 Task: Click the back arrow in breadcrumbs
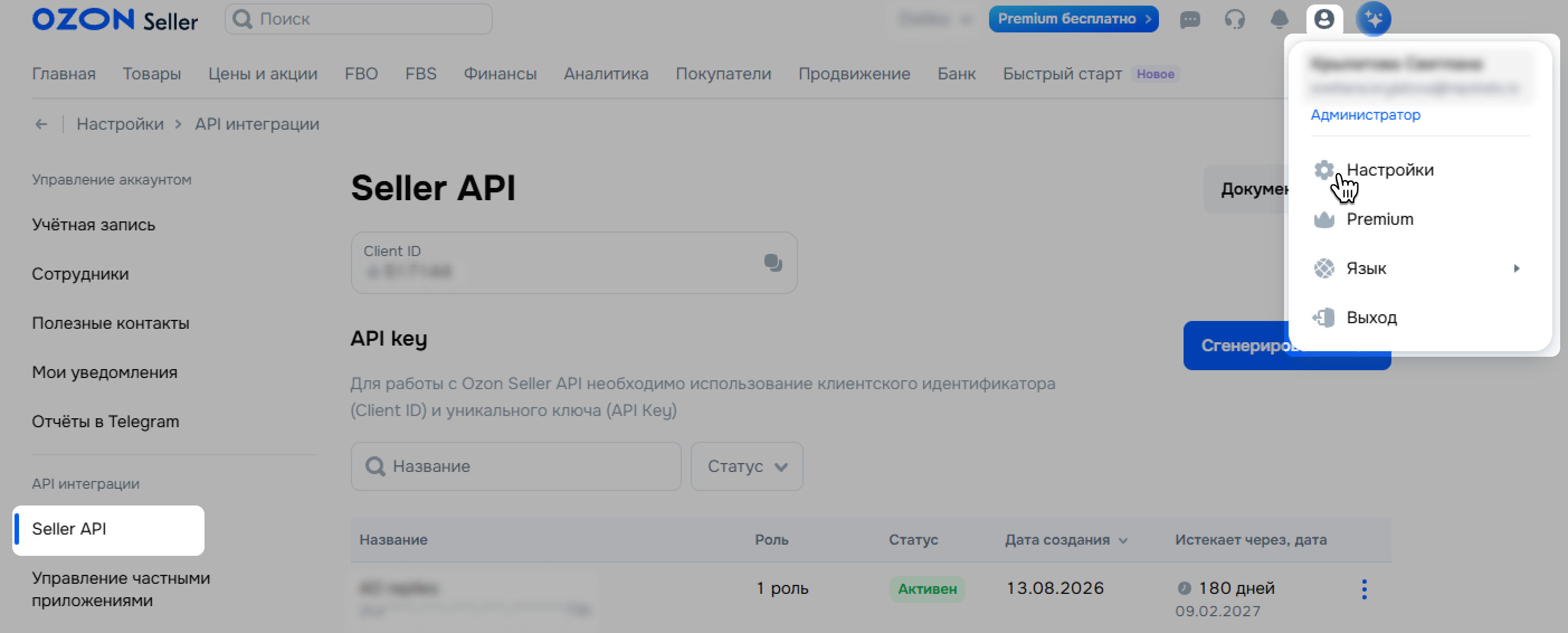[x=41, y=124]
